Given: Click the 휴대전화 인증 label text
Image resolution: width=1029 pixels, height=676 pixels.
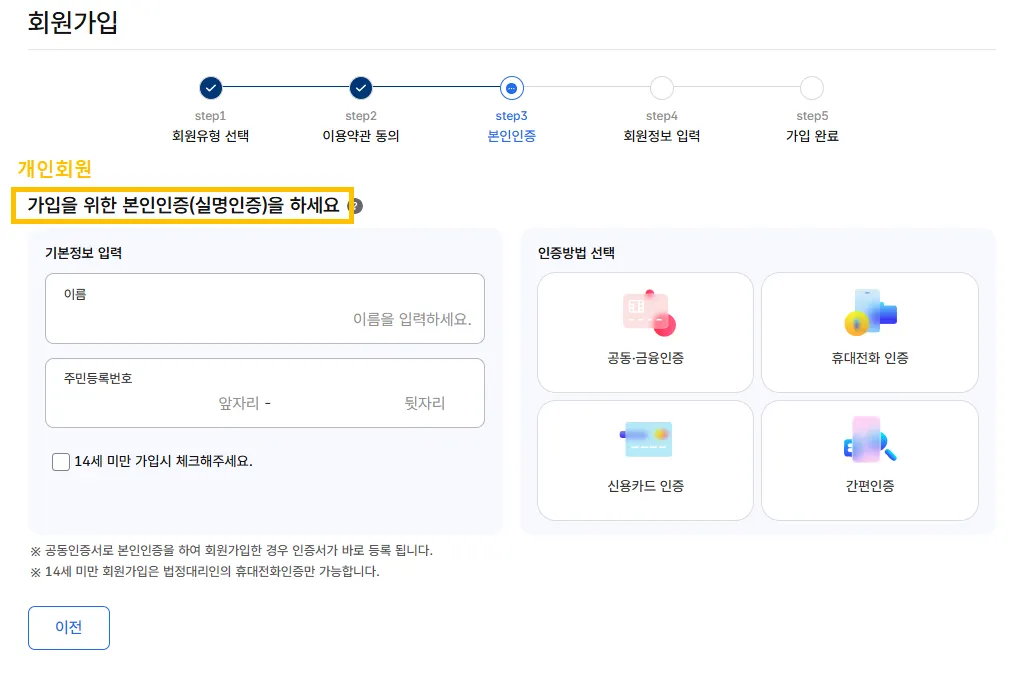Looking at the screenshot, I should coord(869,357).
